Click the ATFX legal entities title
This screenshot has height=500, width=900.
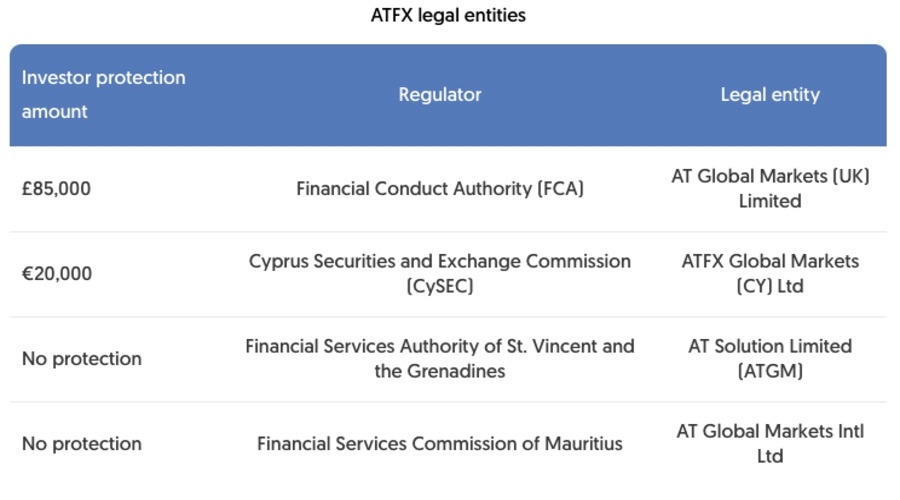point(447,16)
